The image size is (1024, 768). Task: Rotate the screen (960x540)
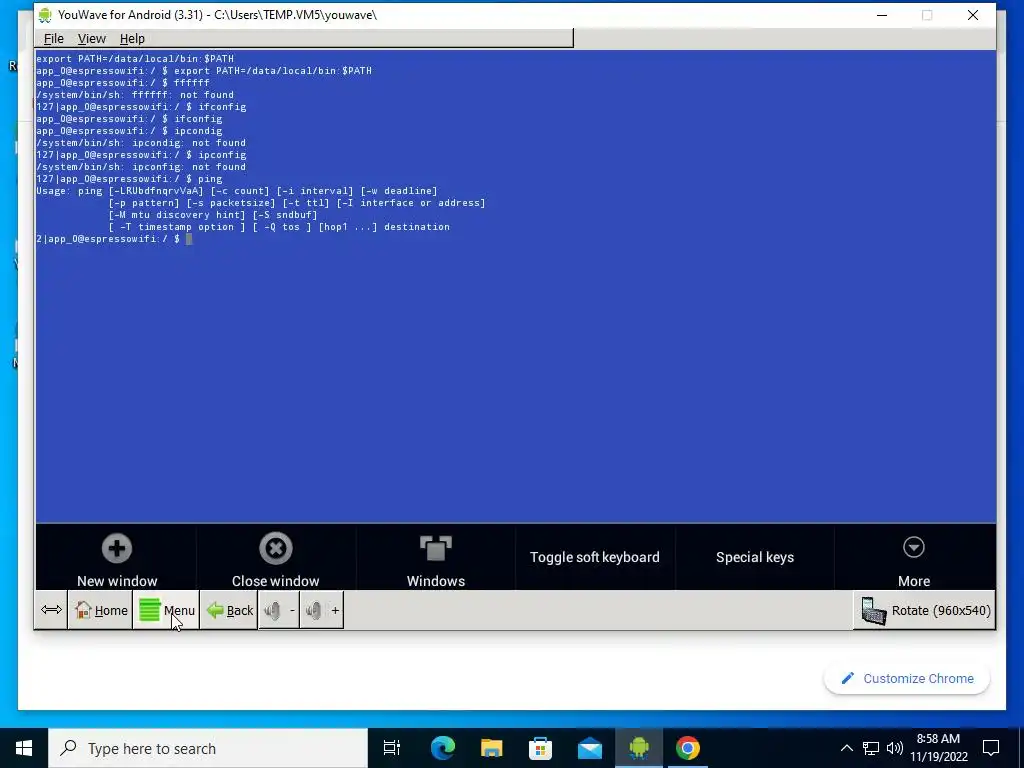point(925,610)
